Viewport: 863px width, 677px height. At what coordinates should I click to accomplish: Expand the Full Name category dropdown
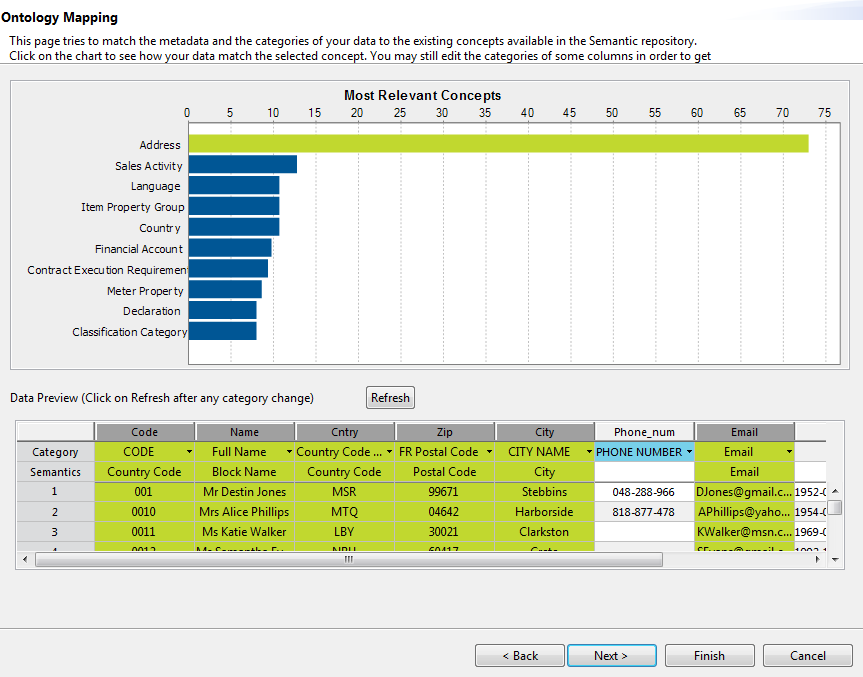point(289,452)
